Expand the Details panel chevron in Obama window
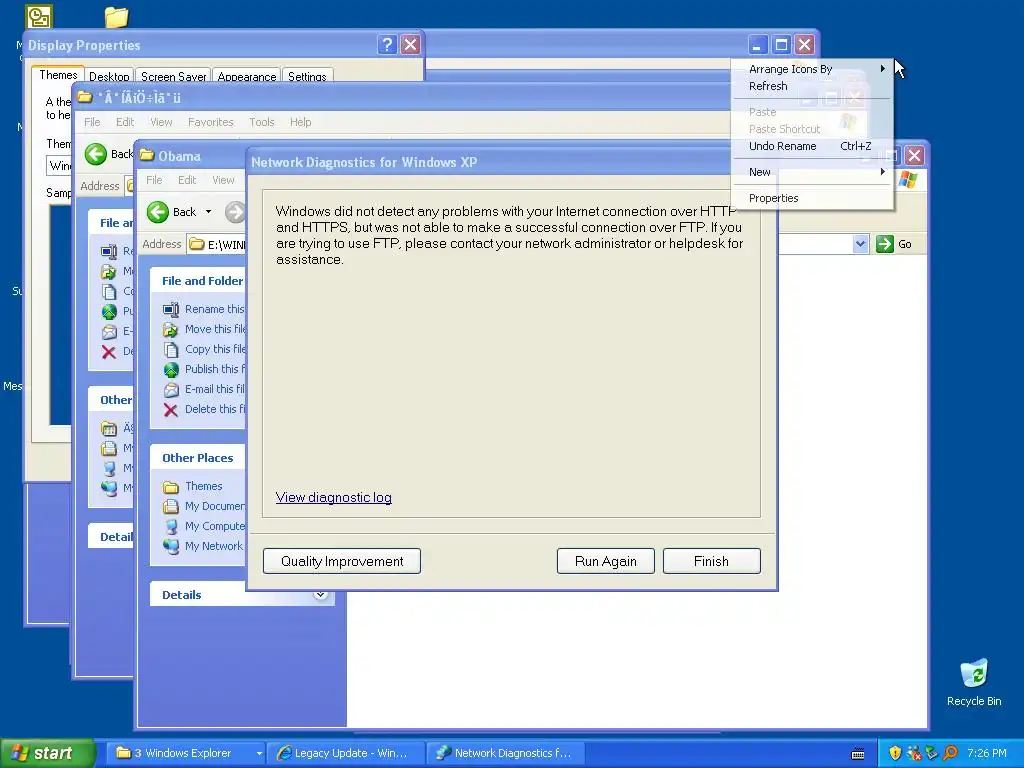1024x768 pixels. point(320,594)
